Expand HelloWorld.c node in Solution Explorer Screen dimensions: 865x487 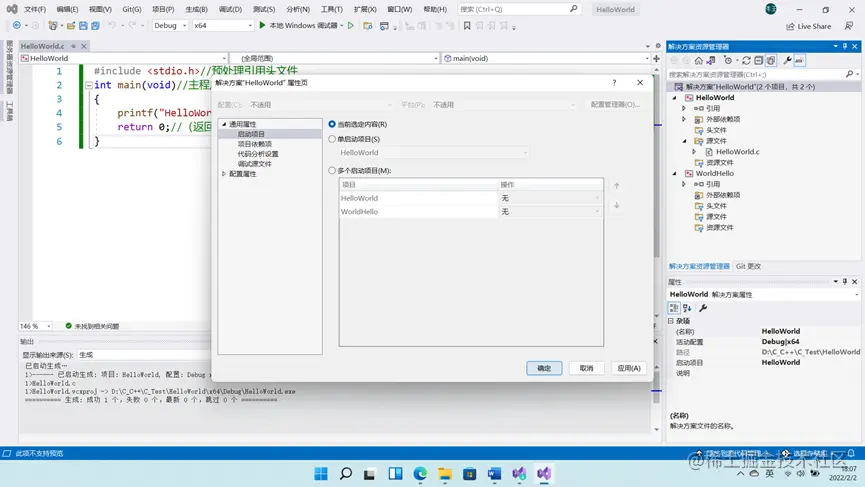click(x=695, y=152)
